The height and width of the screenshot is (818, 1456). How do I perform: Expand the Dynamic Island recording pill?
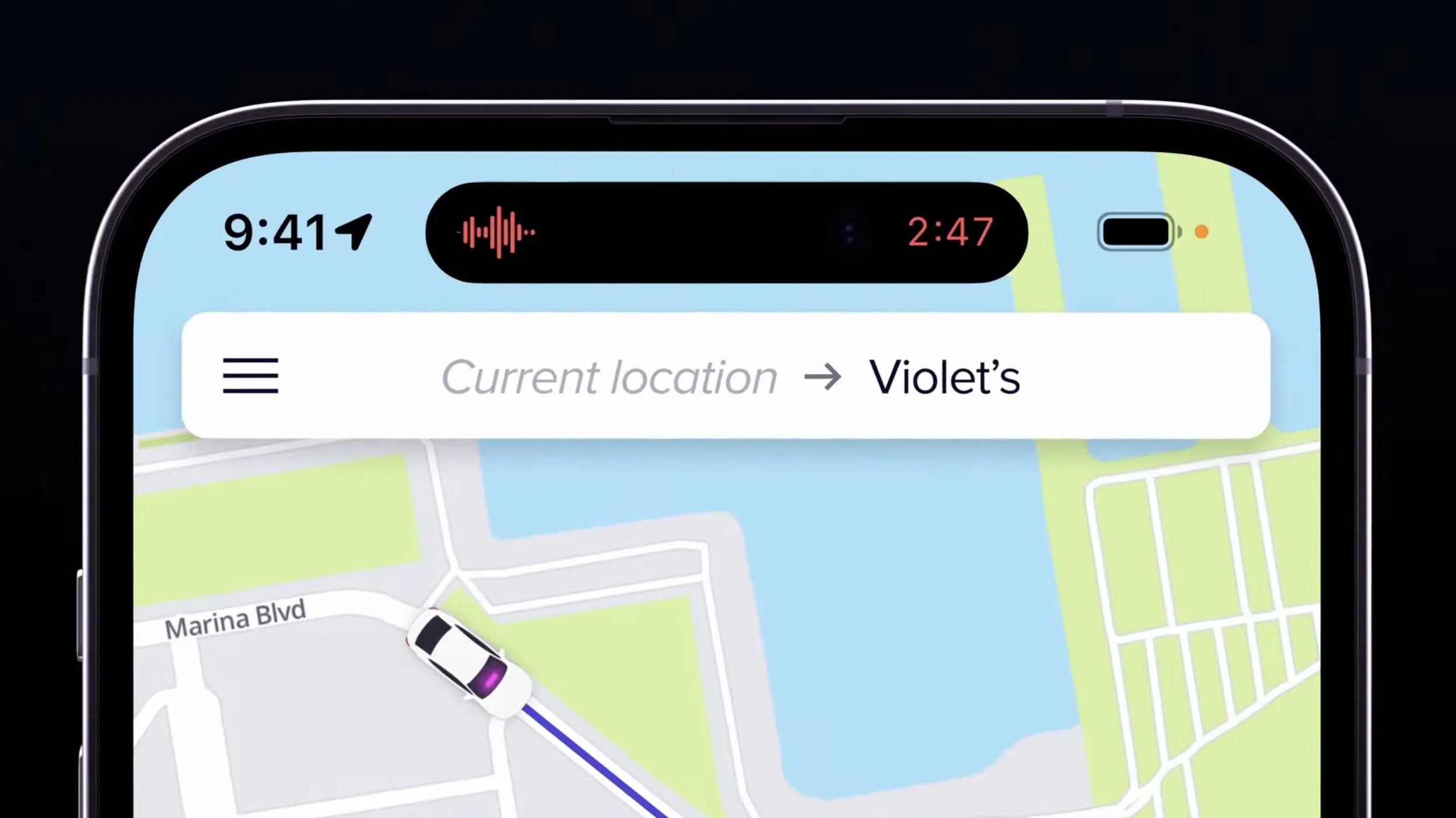726,232
